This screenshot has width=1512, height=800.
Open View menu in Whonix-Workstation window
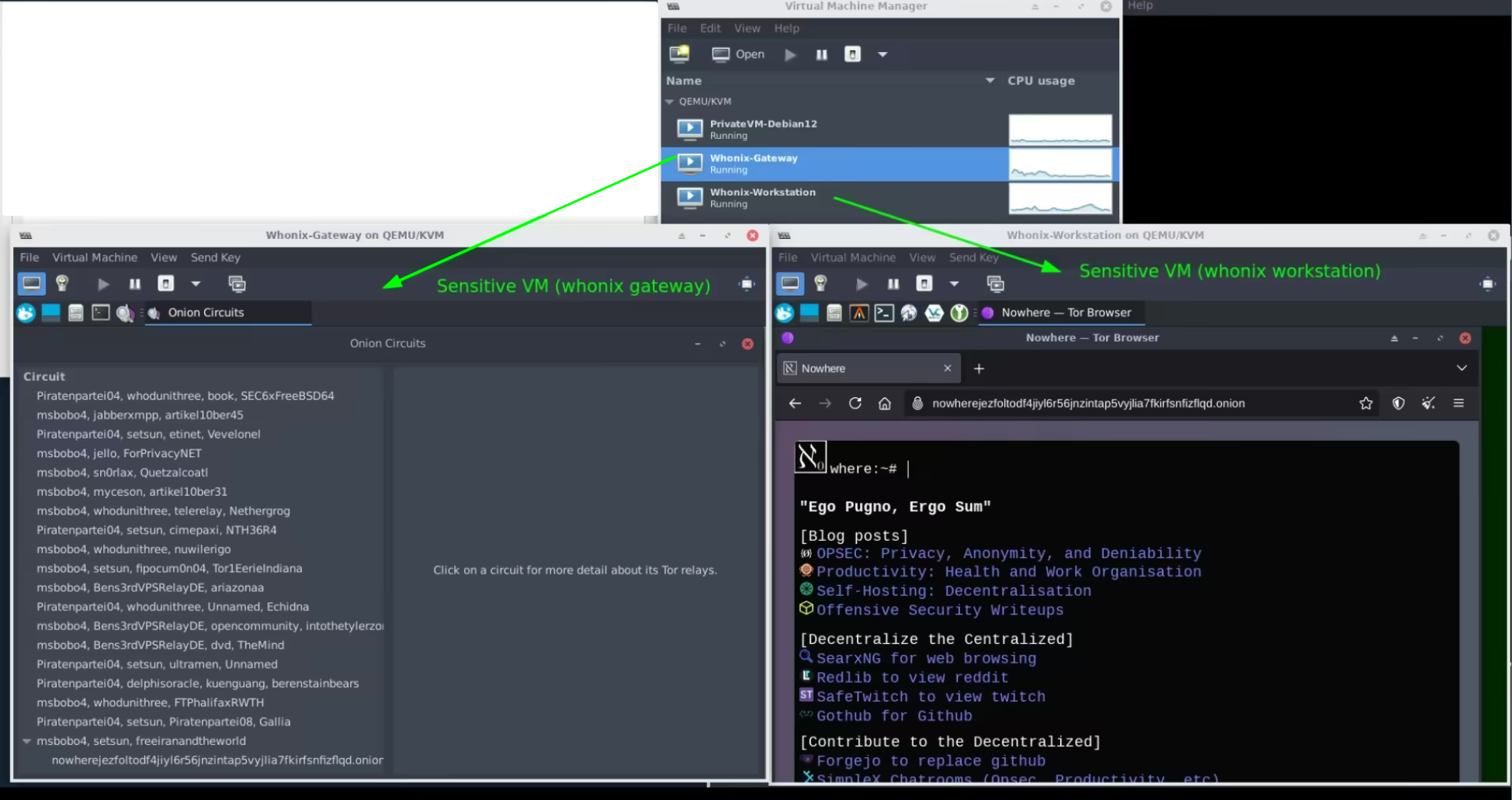click(x=922, y=258)
